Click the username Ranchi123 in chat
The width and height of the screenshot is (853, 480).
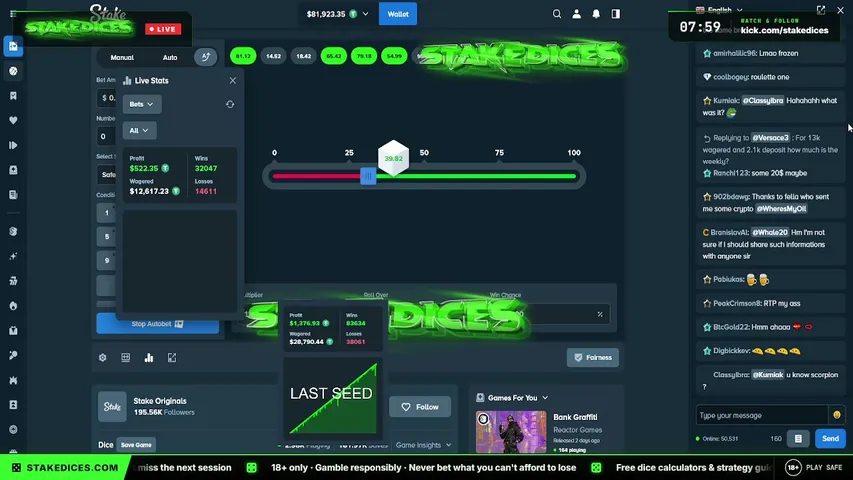pos(733,173)
